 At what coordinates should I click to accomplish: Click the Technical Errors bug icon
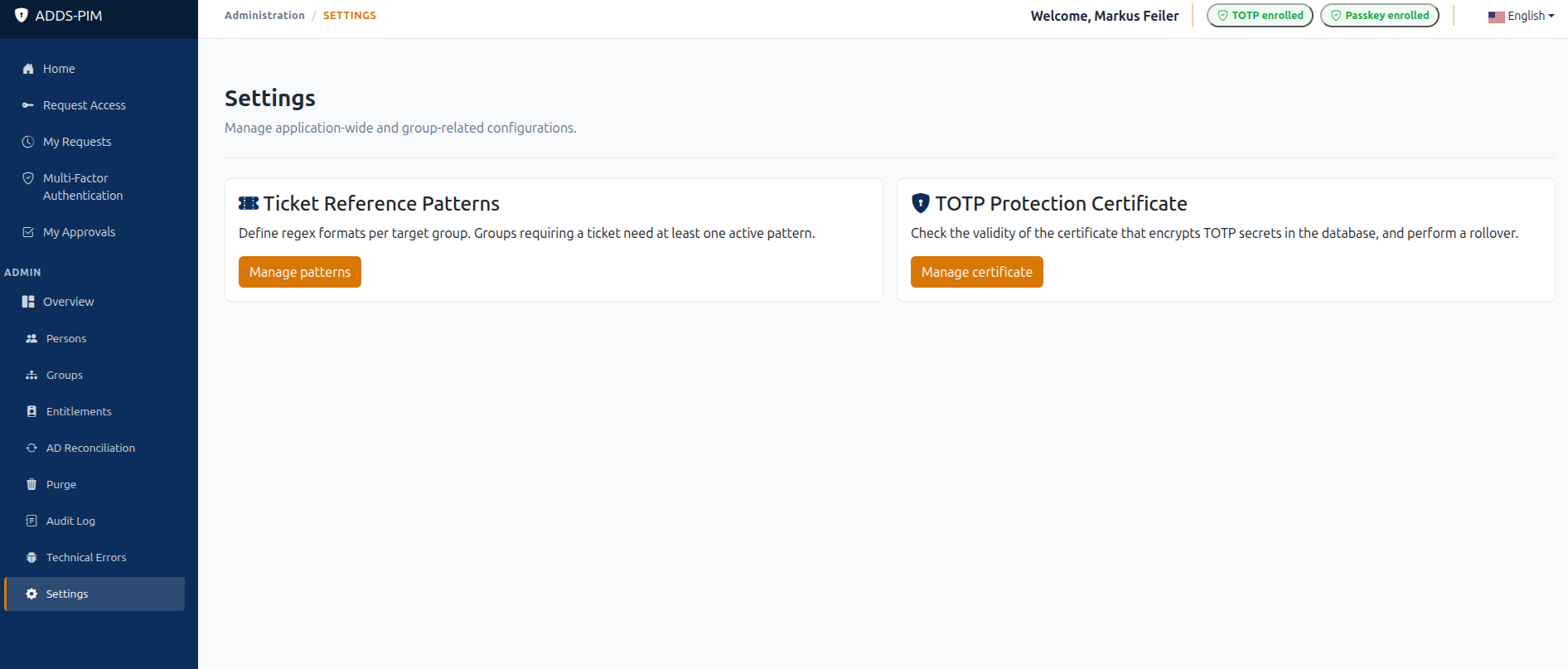[31, 557]
